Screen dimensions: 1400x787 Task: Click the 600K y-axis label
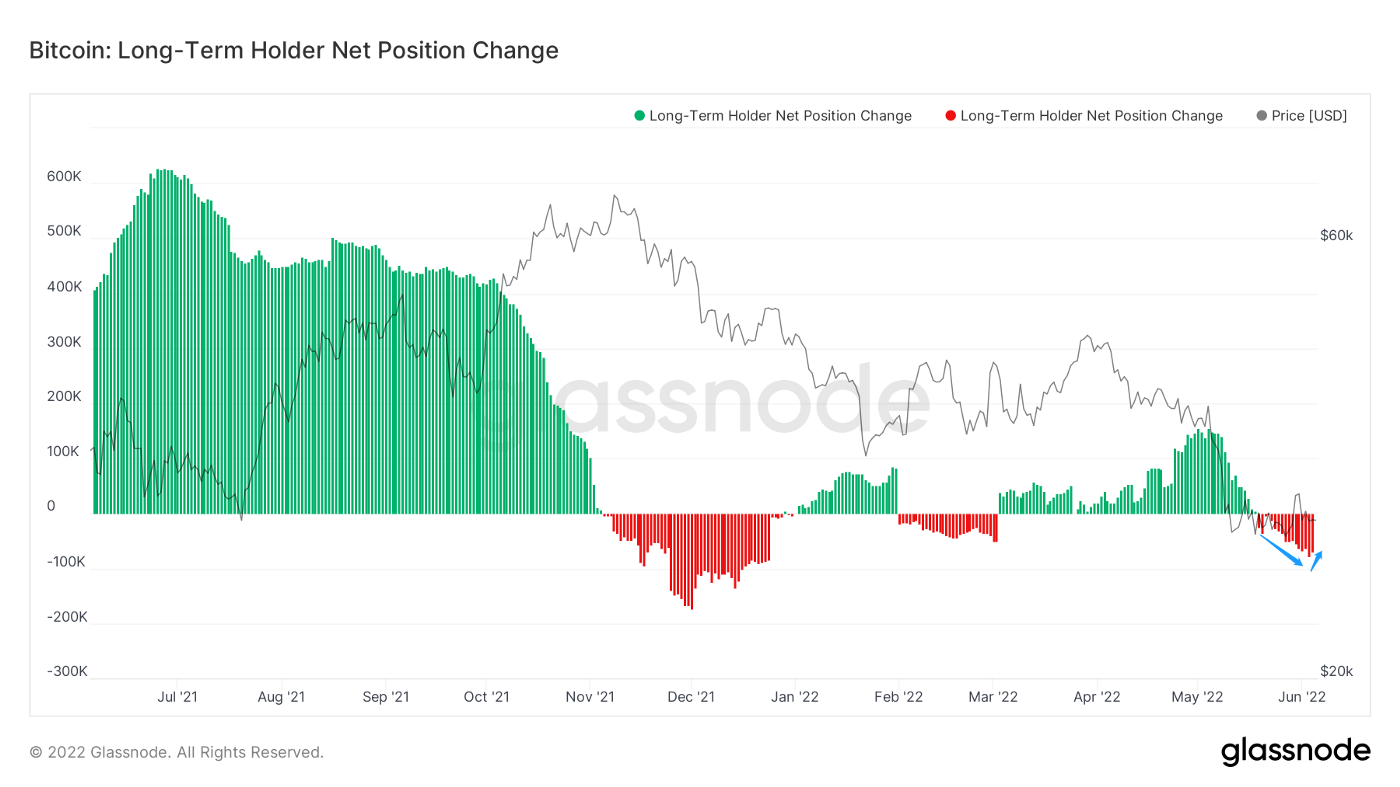[64, 177]
